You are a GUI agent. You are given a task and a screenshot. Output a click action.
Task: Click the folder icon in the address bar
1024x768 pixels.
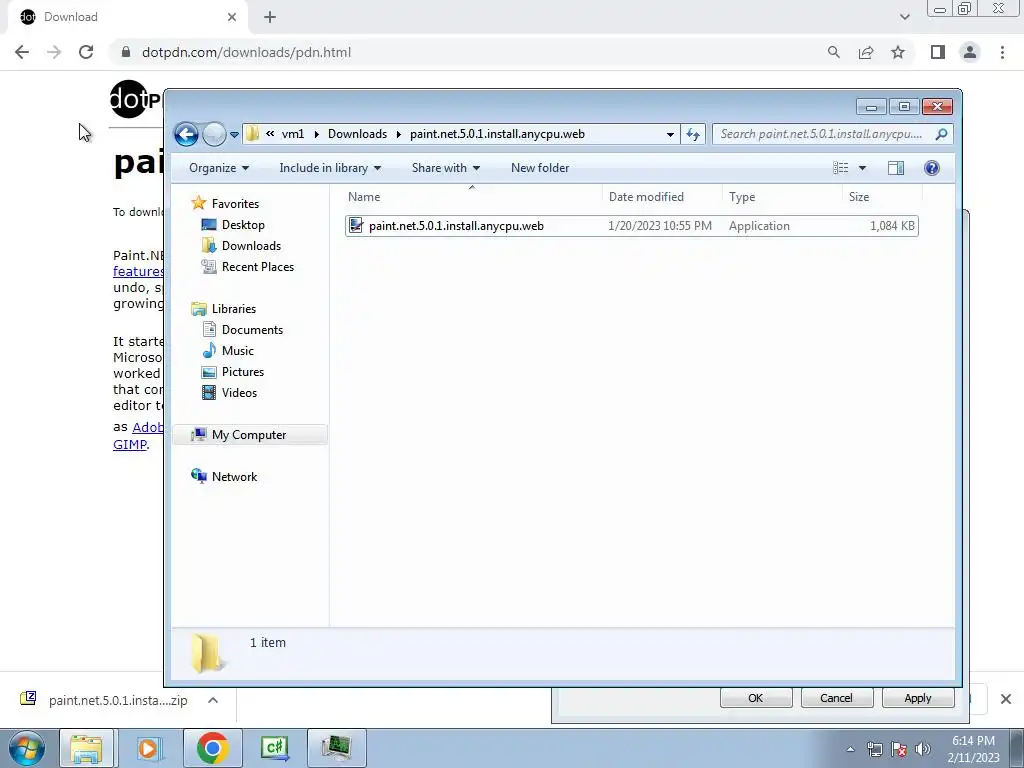(x=253, y=134)
